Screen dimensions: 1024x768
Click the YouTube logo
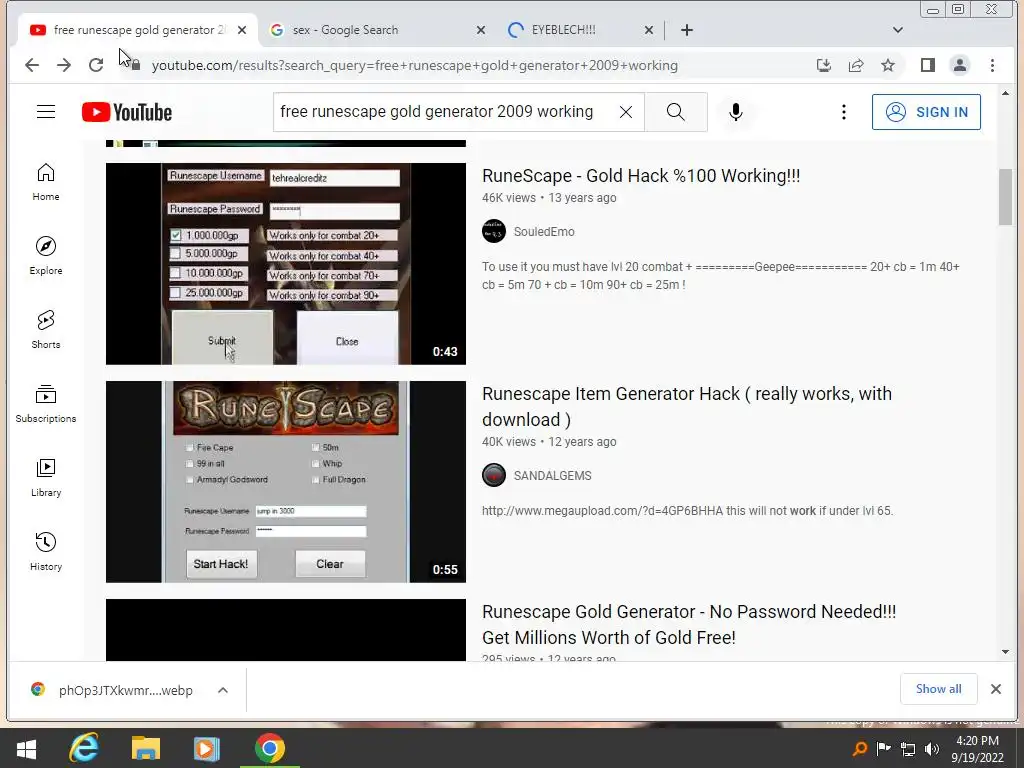pos(127,112)
